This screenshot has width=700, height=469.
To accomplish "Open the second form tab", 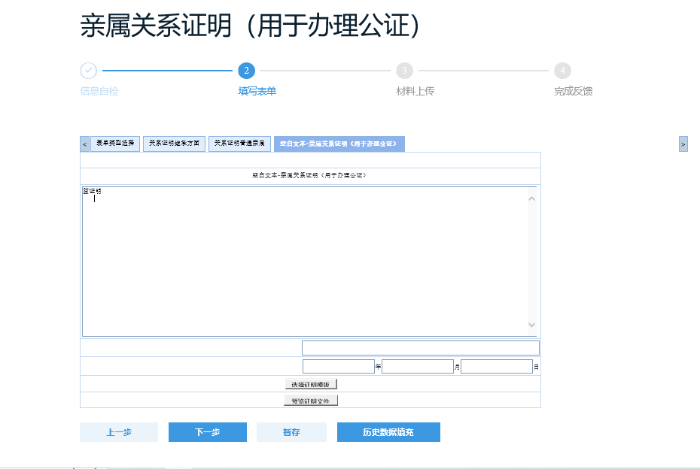I will point(174,144).
